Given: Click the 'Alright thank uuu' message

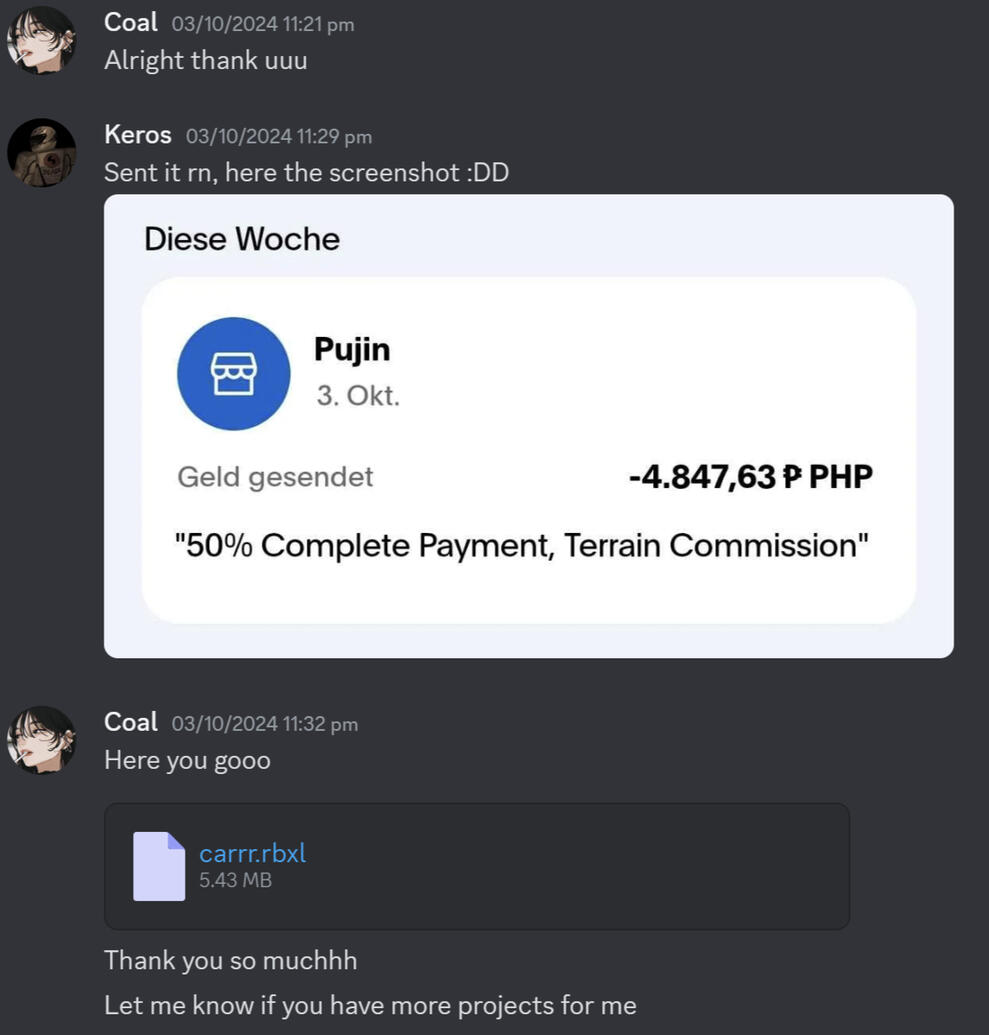Looking at the screenshot, I should point(205,61).
